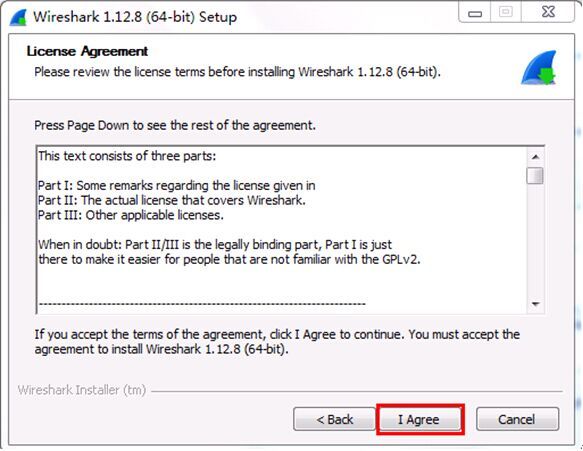Click the license scrollbar up arrow
This screenshot has height=451, width=583.
point(535,157)
